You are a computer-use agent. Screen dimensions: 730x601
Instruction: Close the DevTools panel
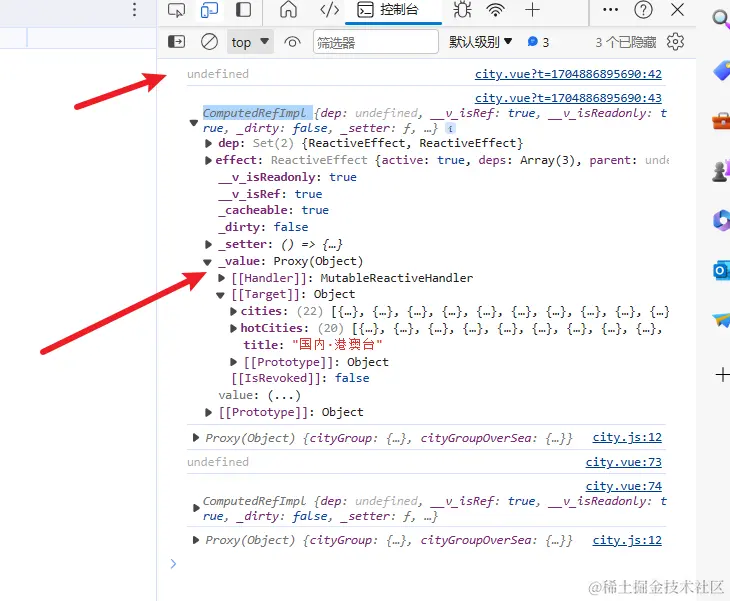677,10
